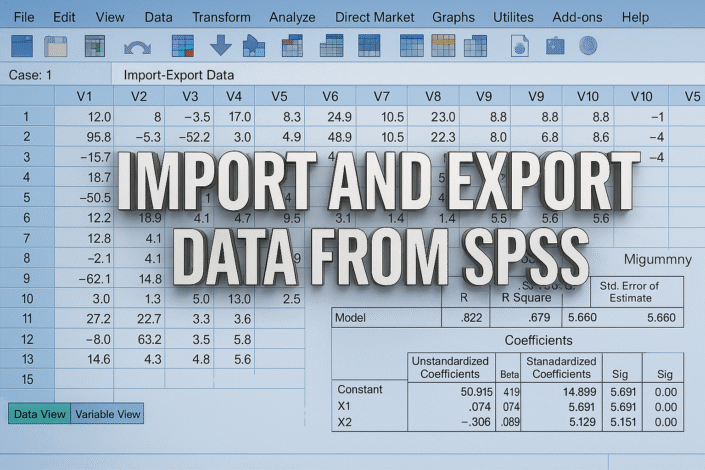705x470 pixels.
Task: Click the table icon with red cell
Action: pyautogui.click(x=292, y=46)
